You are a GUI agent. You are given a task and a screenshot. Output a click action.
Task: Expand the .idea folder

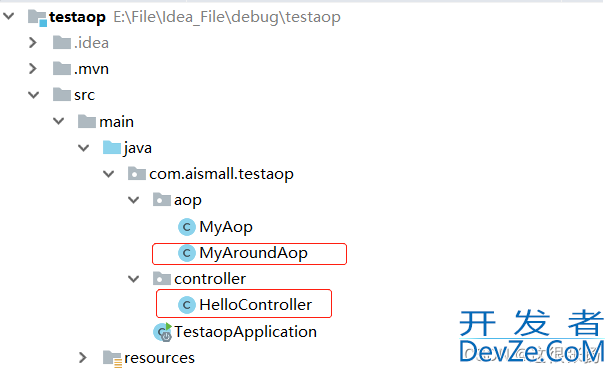click(x=33, y=42)
